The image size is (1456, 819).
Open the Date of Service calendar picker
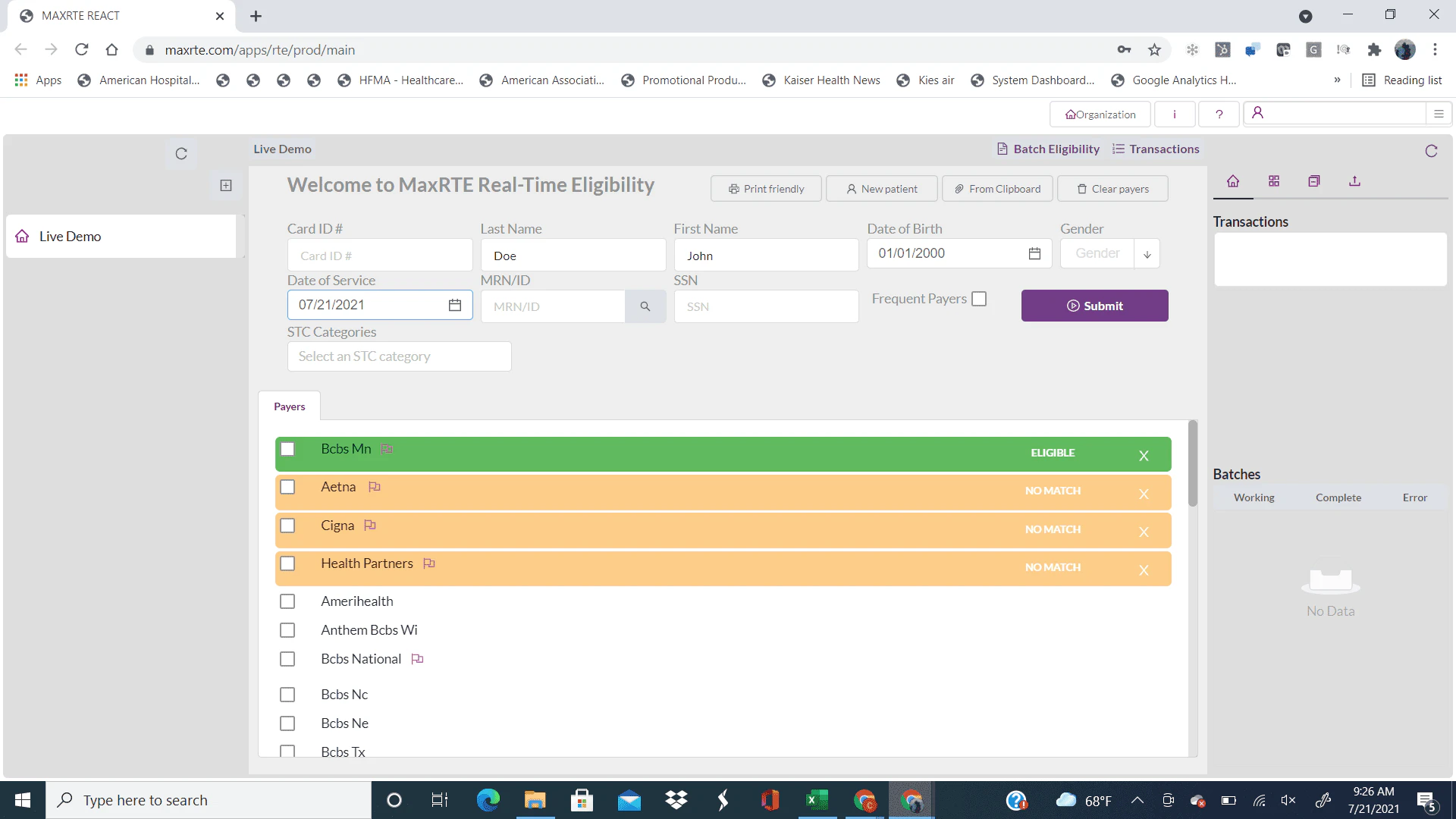point(455,304)
